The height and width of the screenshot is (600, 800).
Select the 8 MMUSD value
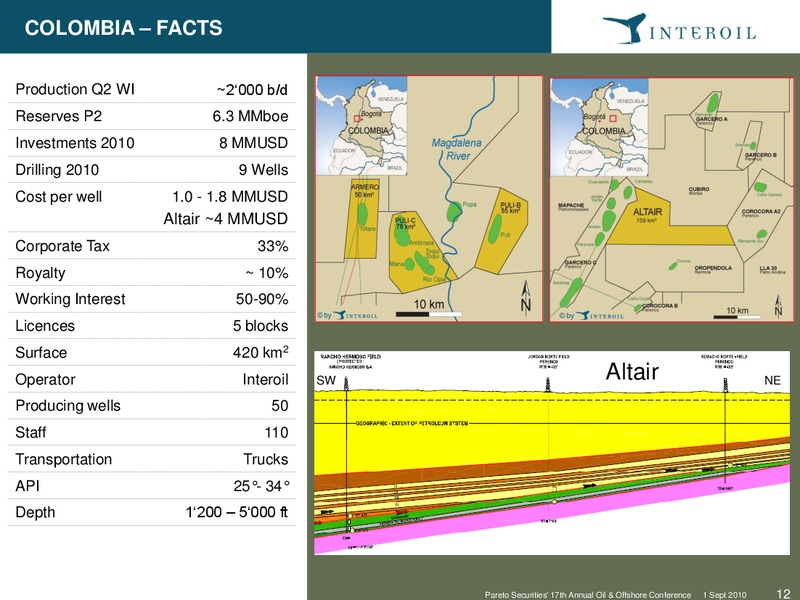pos(254,143)
